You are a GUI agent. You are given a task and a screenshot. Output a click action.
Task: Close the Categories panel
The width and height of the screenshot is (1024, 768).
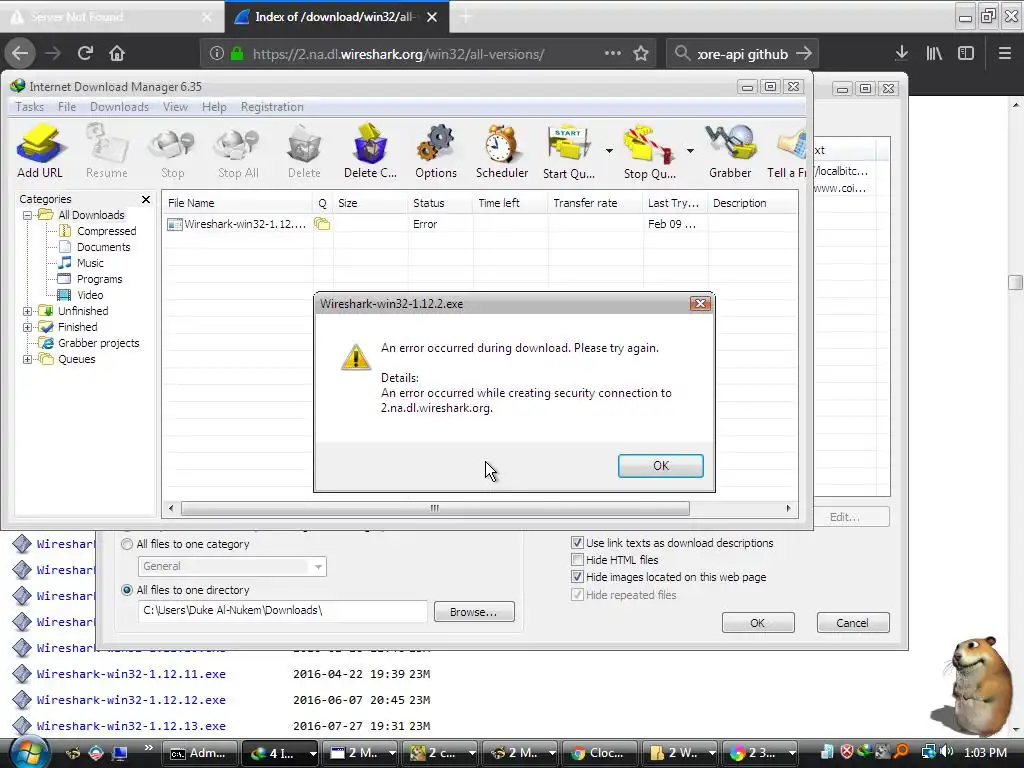(146, 199)
